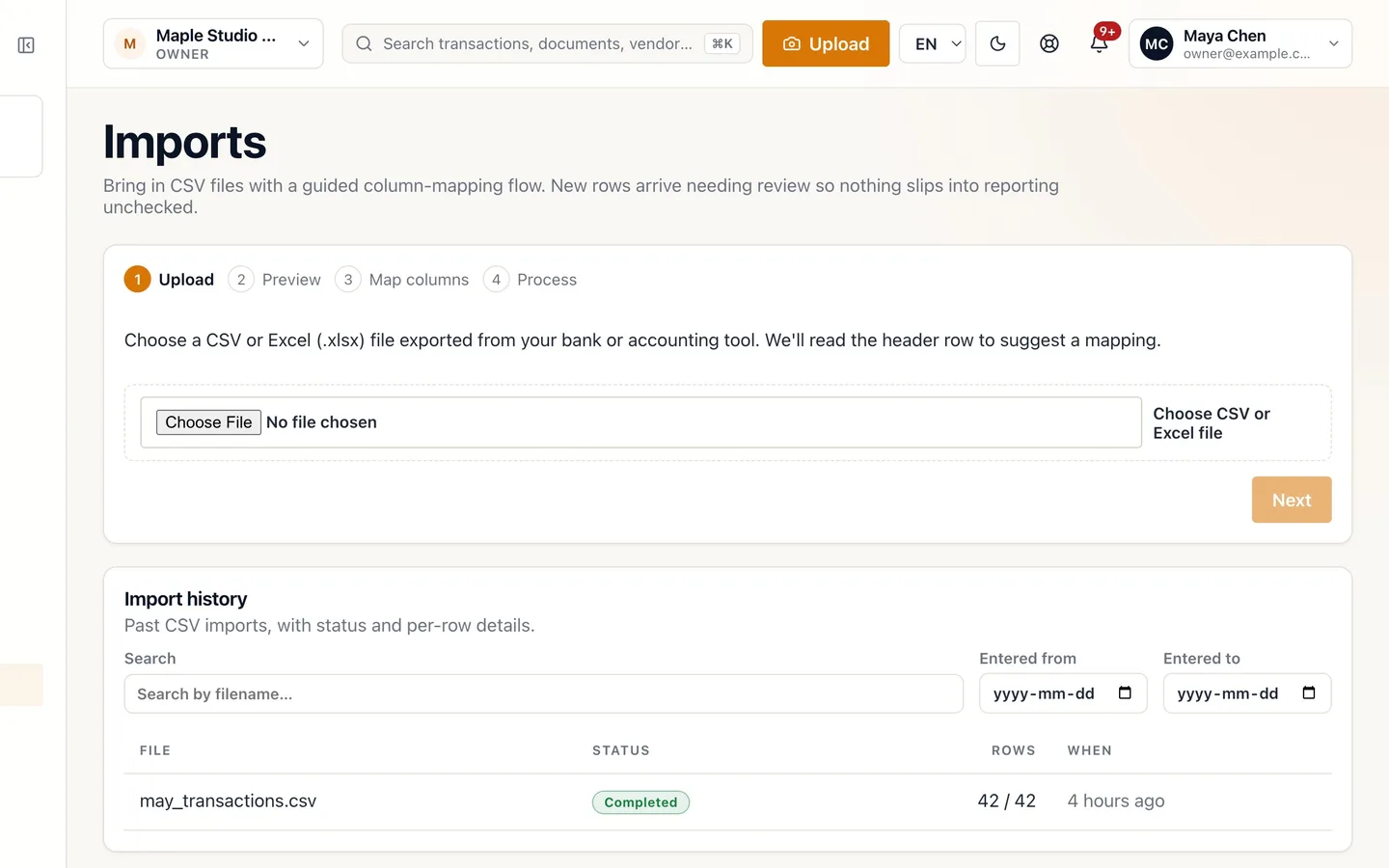Select the Preview step

275,280
